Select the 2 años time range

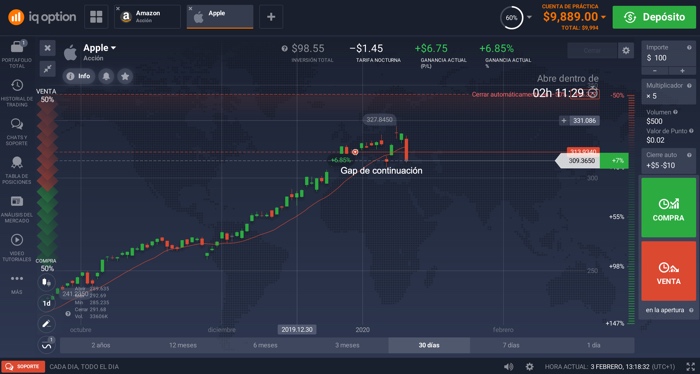pos(101,345)
